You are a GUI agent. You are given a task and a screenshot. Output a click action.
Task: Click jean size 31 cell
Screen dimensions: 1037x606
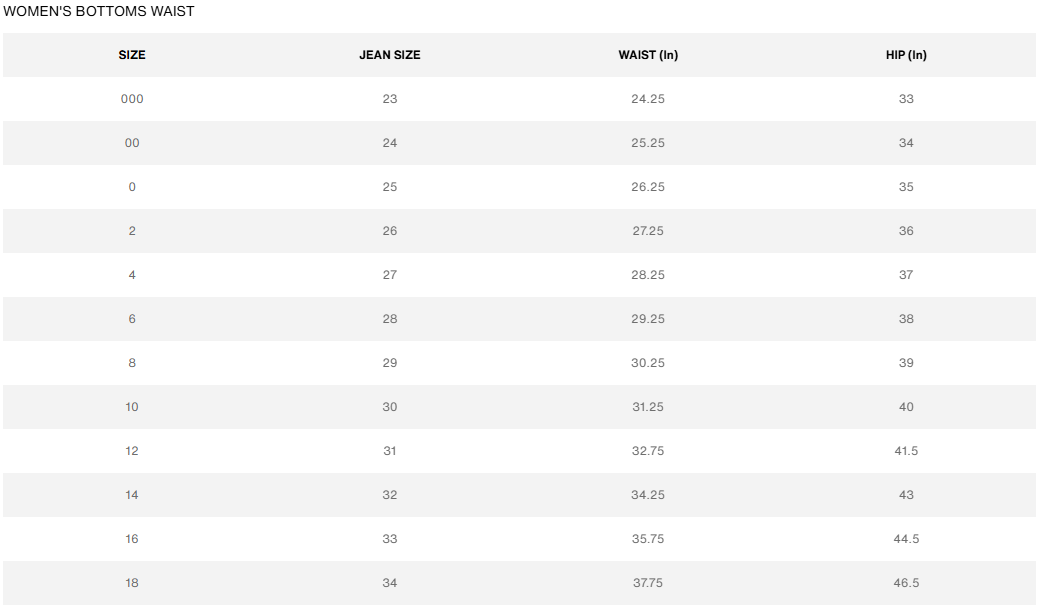390,451
